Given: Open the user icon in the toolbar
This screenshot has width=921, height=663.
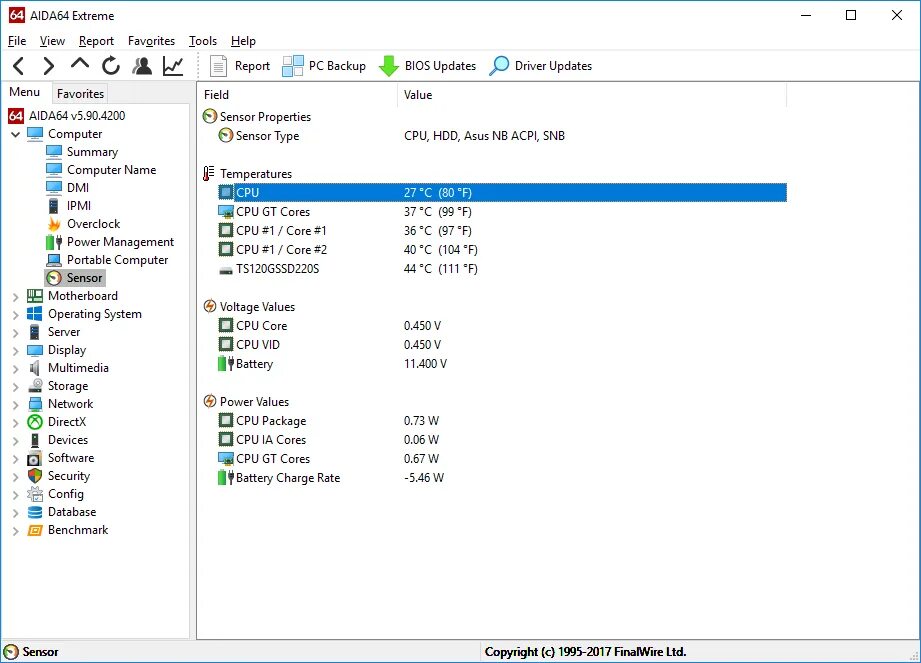Looking at the screenshot, I should pos(142,66).
